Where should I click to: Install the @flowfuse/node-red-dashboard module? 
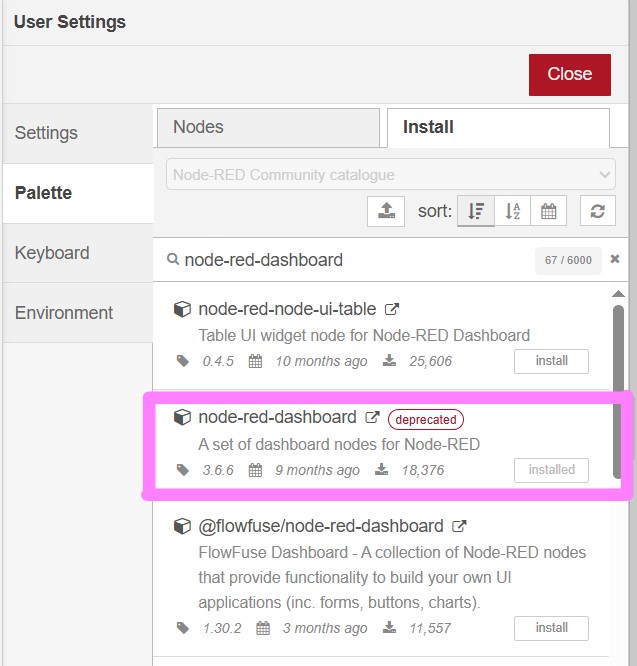[x=551, y=628]
